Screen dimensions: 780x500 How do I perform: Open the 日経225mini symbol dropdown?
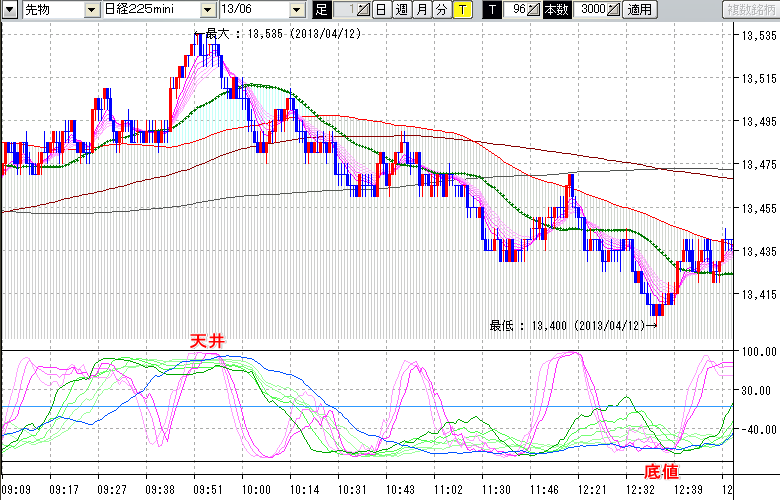207,10
